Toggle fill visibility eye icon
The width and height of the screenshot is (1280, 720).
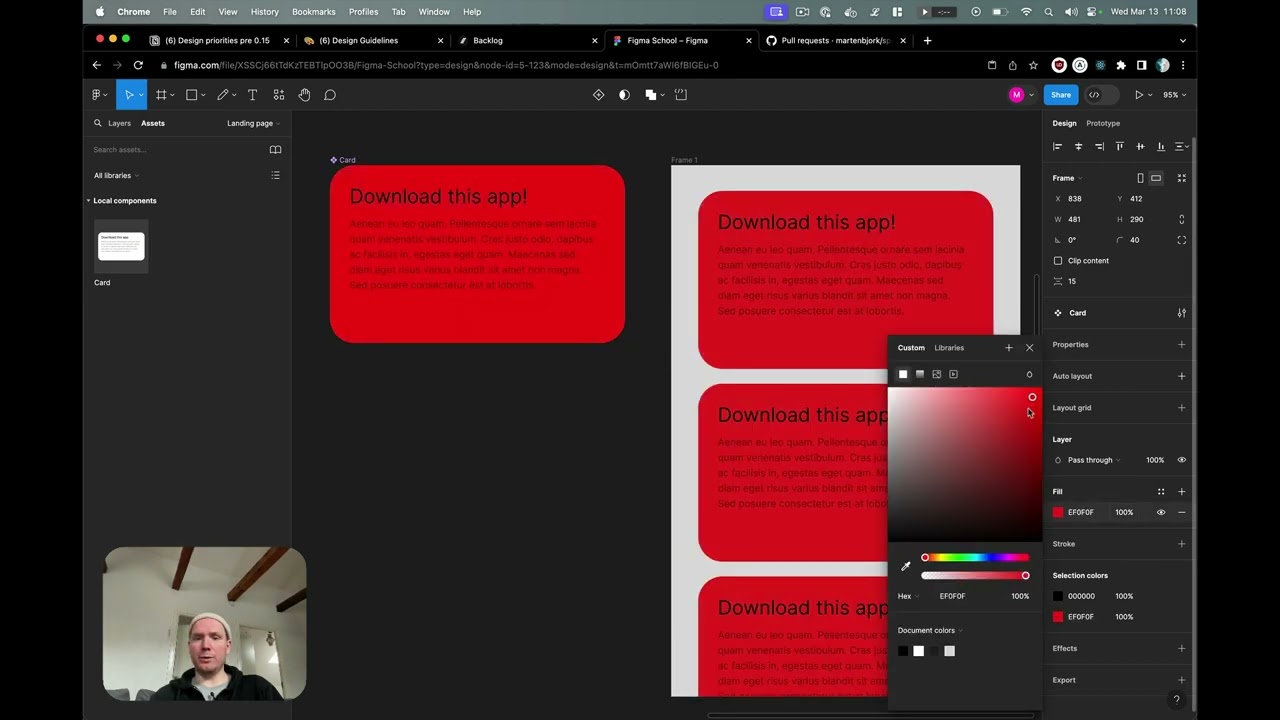pyautogui.click(x=1161, y=512)
